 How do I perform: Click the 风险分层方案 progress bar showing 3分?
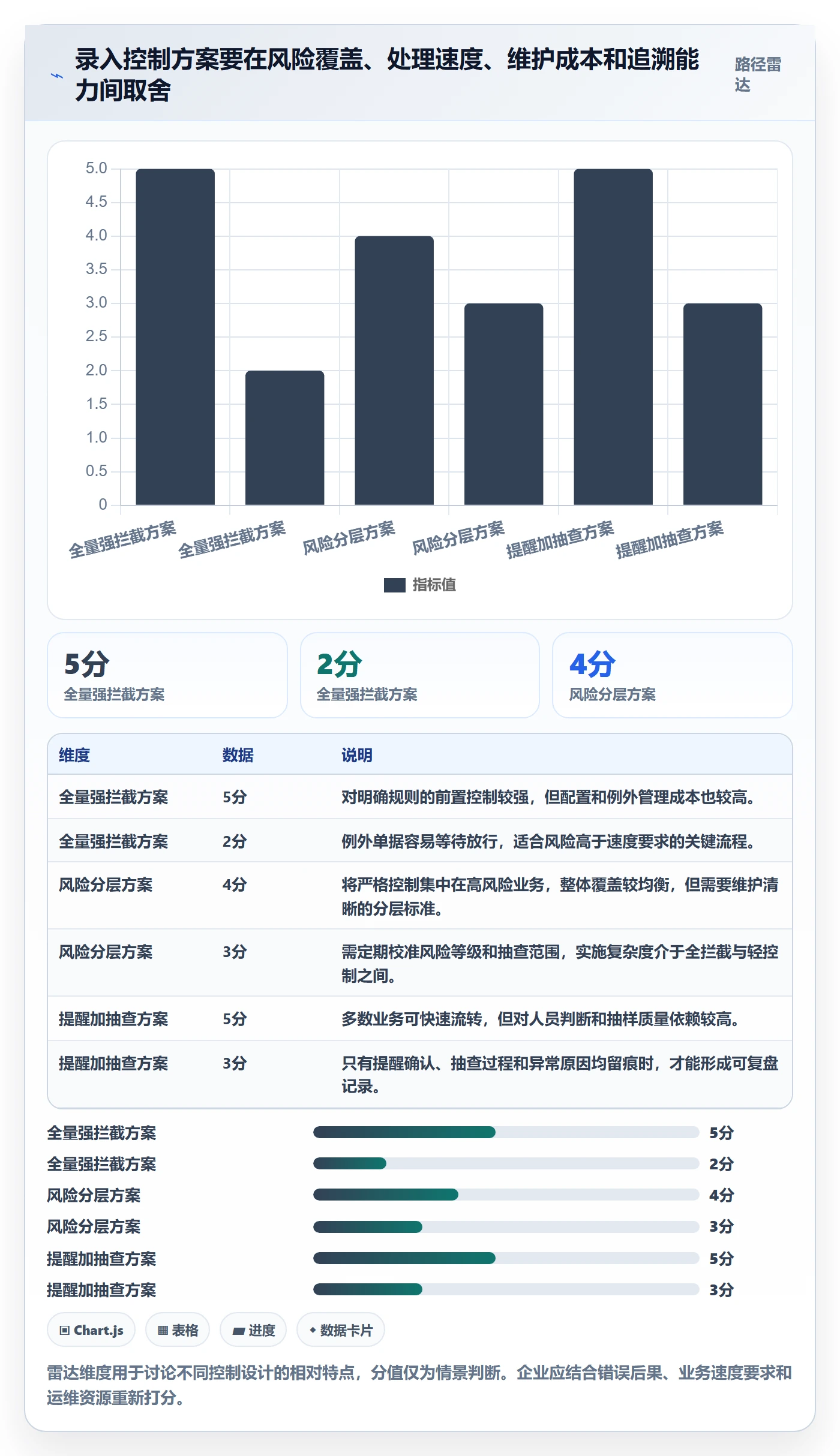coord(506,1226)
